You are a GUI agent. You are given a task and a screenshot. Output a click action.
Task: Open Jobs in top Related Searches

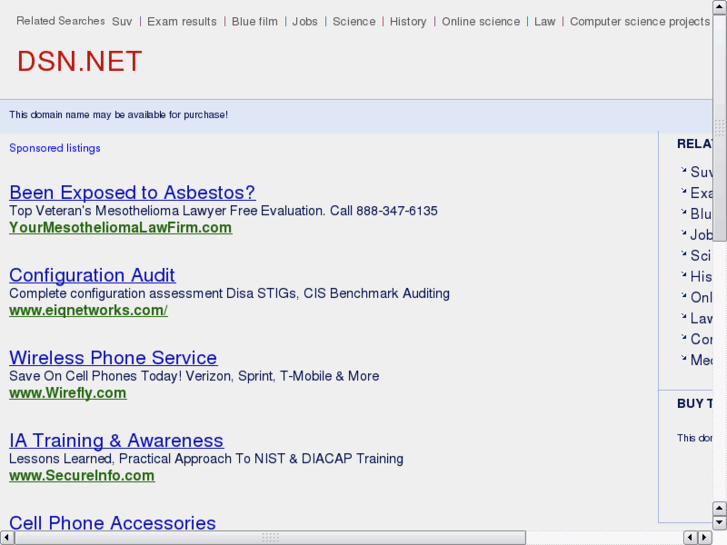(305, 22)
